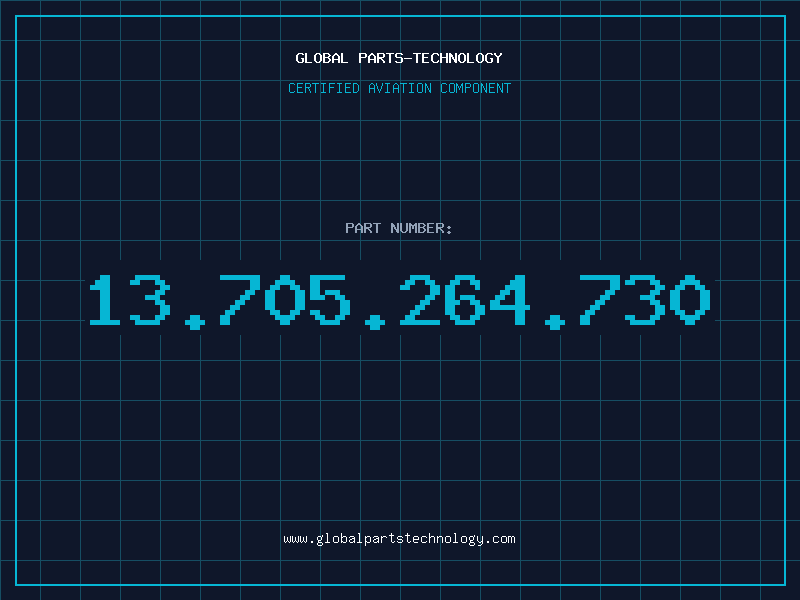800x600 pixels.
Task: Click the PART NUMBER: label
Action: 399,228
